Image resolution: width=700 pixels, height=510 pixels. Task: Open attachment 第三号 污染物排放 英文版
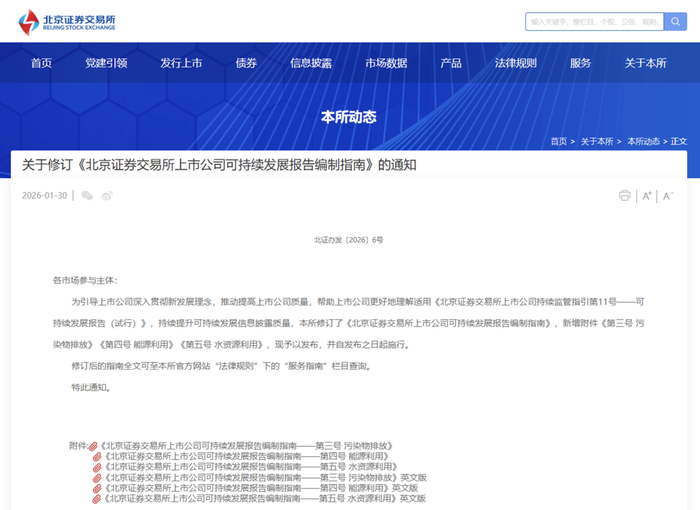(x=266, y=477)
